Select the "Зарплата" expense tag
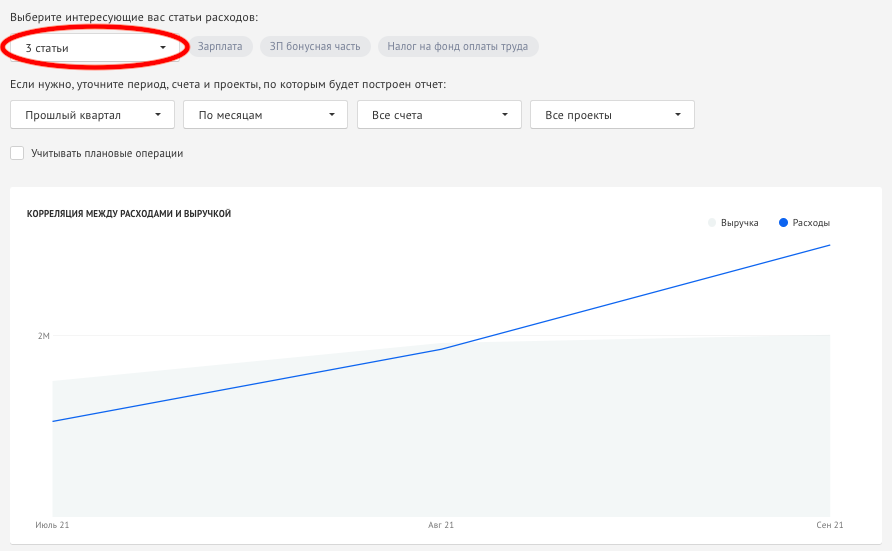The height and width of the screenshot is (551, 892). point(220,46)
